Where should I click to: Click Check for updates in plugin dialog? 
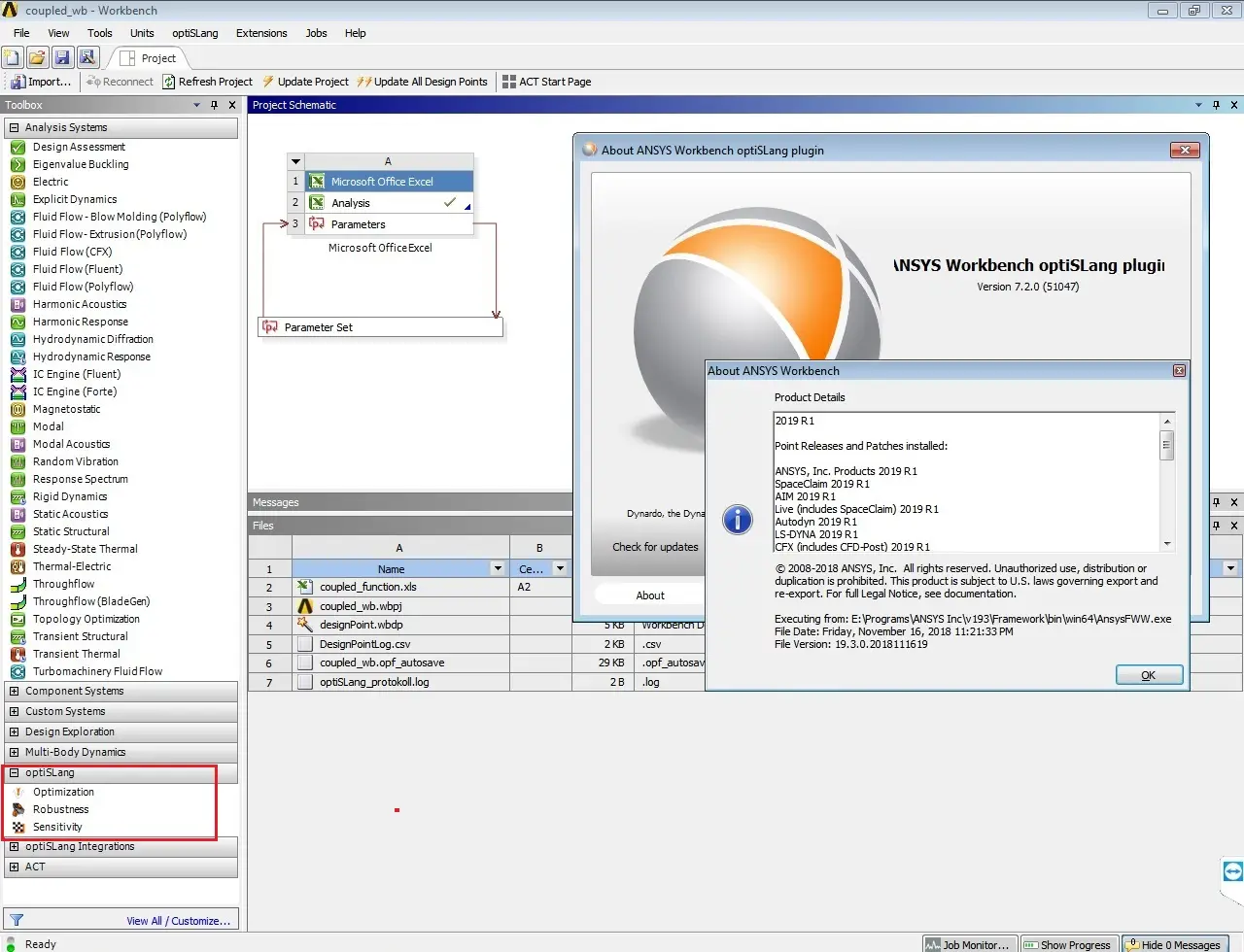click(x=655, y=547)
